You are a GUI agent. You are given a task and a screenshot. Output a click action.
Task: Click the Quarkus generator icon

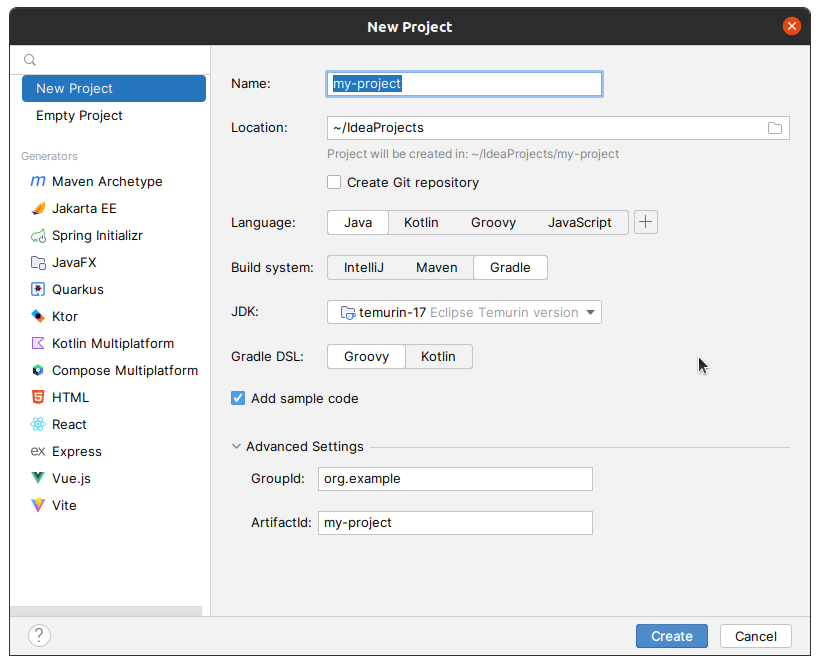pyautogui.click(x=38, y=289)
